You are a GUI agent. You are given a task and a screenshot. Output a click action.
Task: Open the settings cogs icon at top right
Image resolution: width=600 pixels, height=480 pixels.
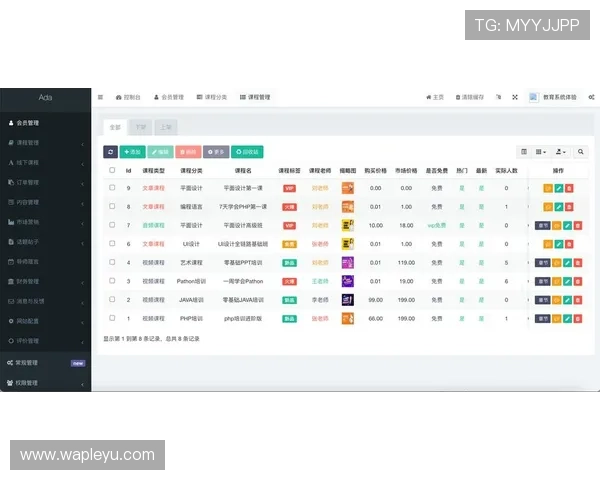click(592, 97)
